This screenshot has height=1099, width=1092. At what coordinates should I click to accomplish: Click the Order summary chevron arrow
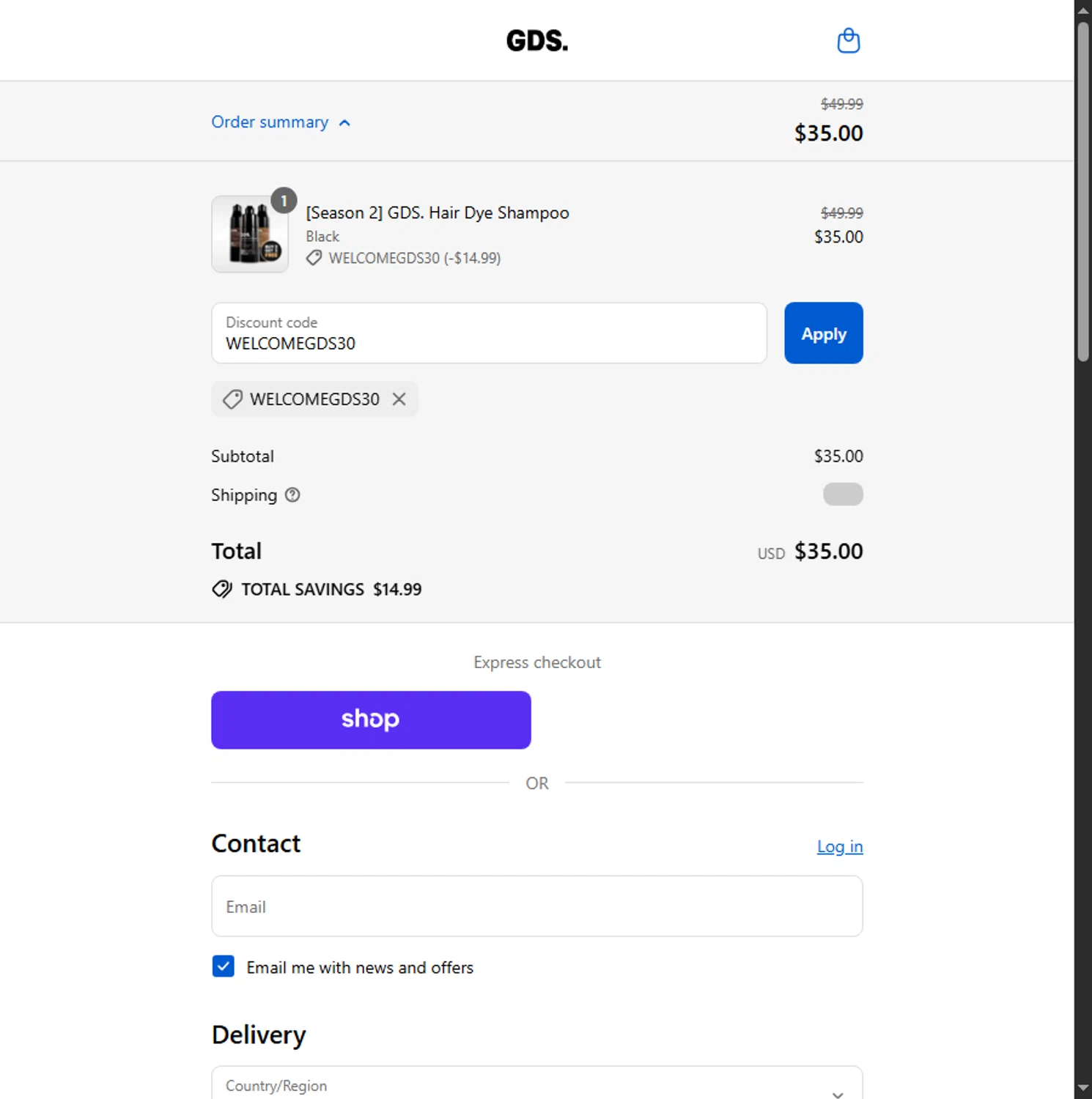pos(344,123)
